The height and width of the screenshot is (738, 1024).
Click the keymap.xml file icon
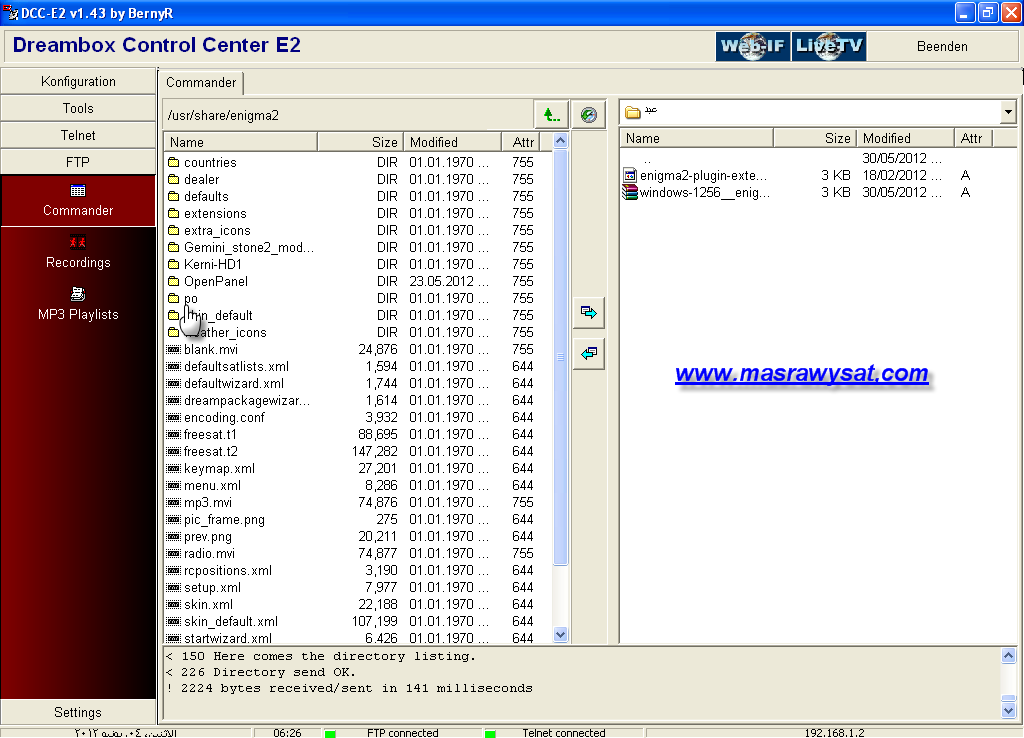click(x=173, y=468)
